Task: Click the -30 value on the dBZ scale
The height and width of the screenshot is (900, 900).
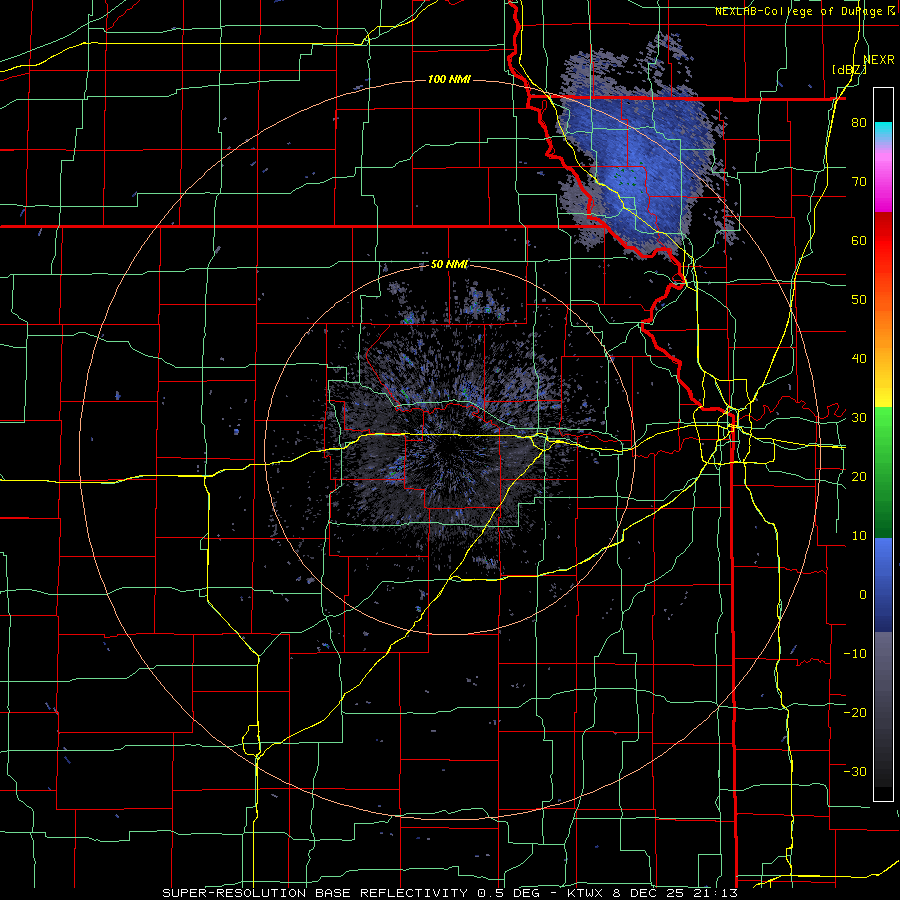Action: click(x=855, y=771)
